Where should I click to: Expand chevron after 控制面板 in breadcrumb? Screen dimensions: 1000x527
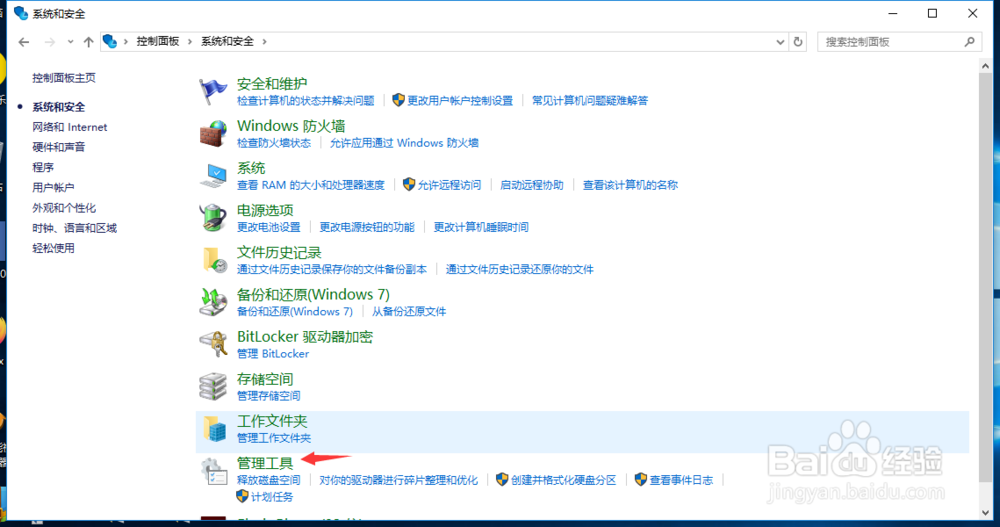coord(190,41)
